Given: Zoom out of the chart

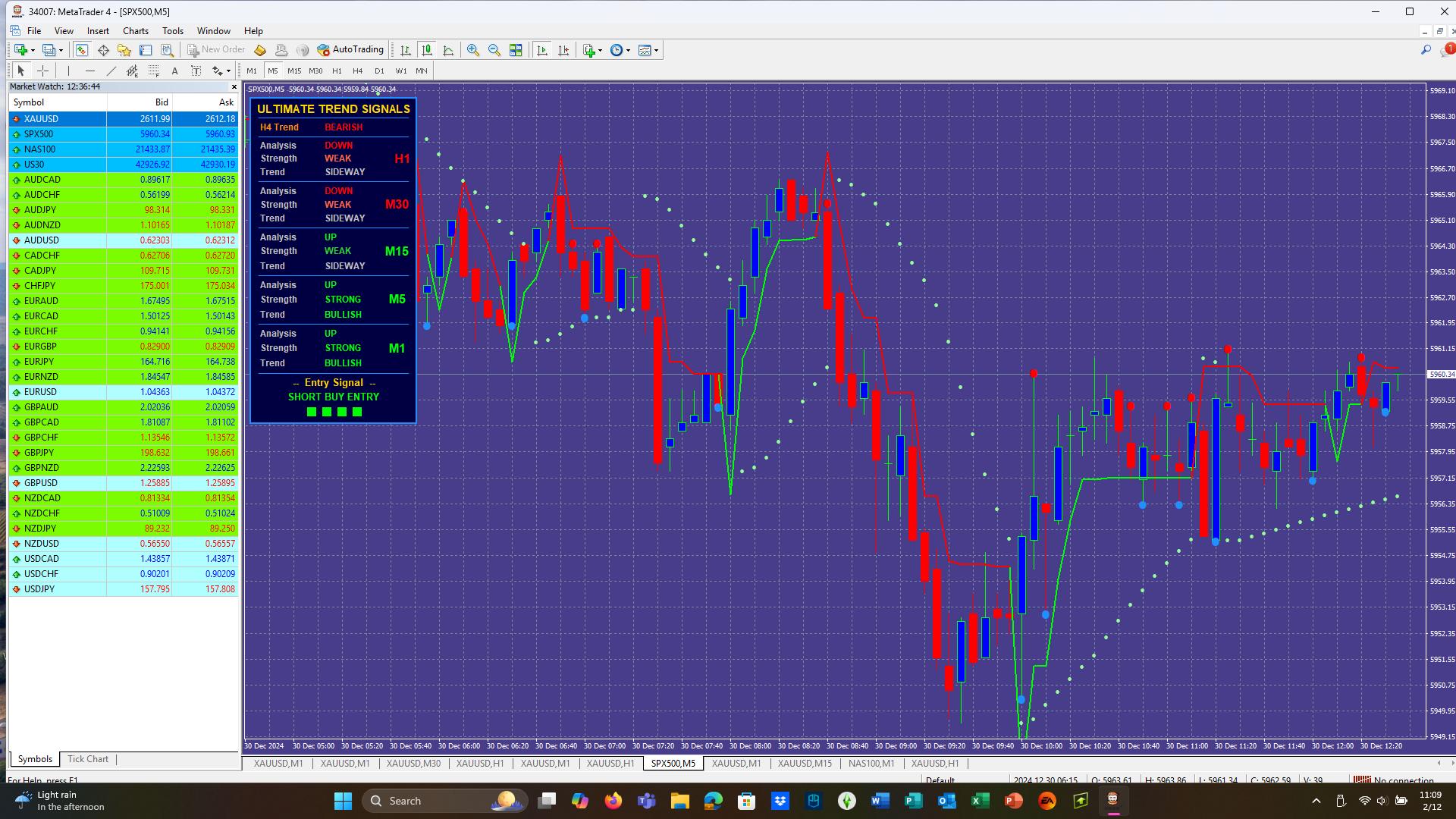Looking at the screenshot, I should coord(494,50).
